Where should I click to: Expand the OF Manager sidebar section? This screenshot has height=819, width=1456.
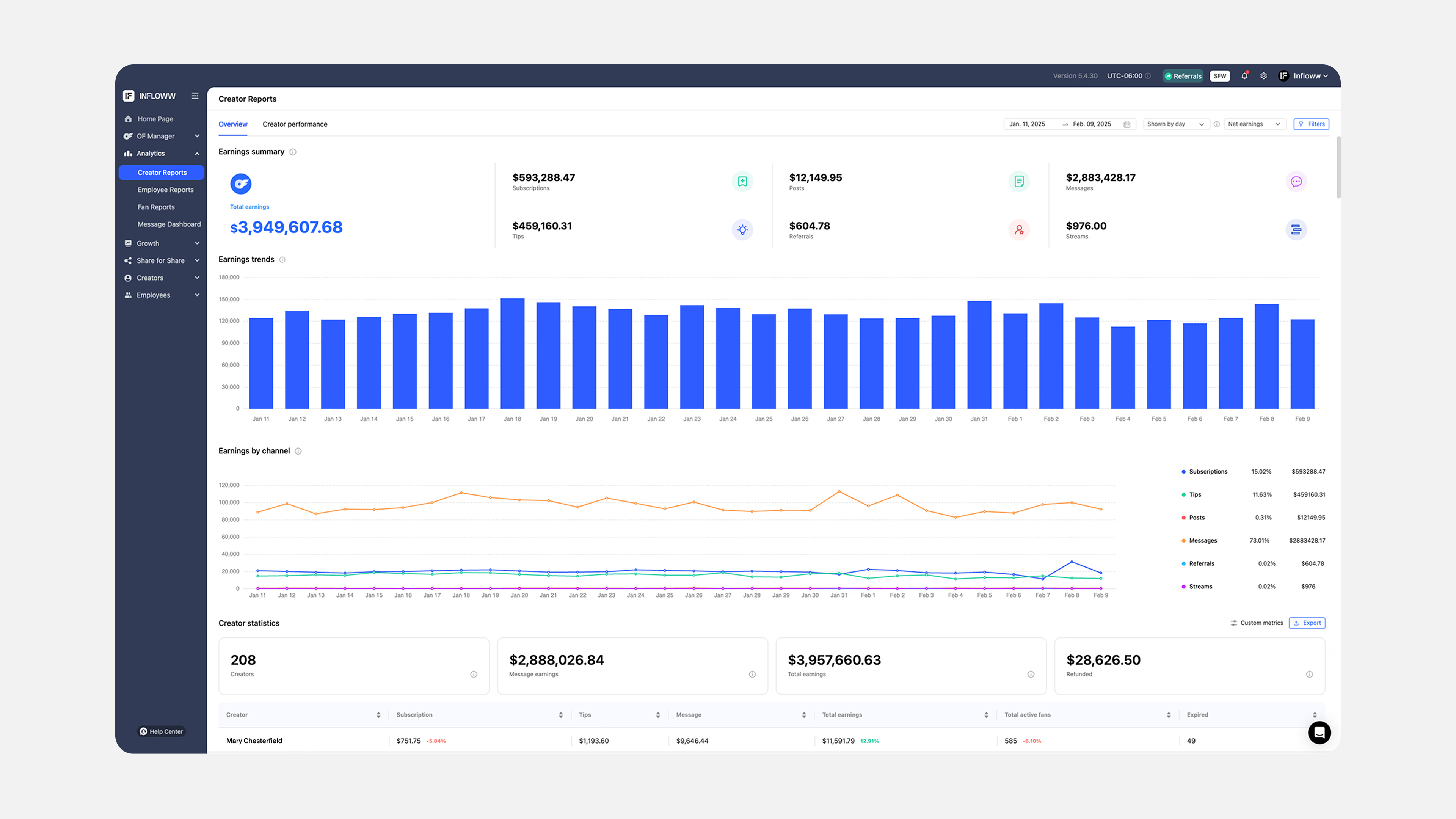tap(161, 136)
